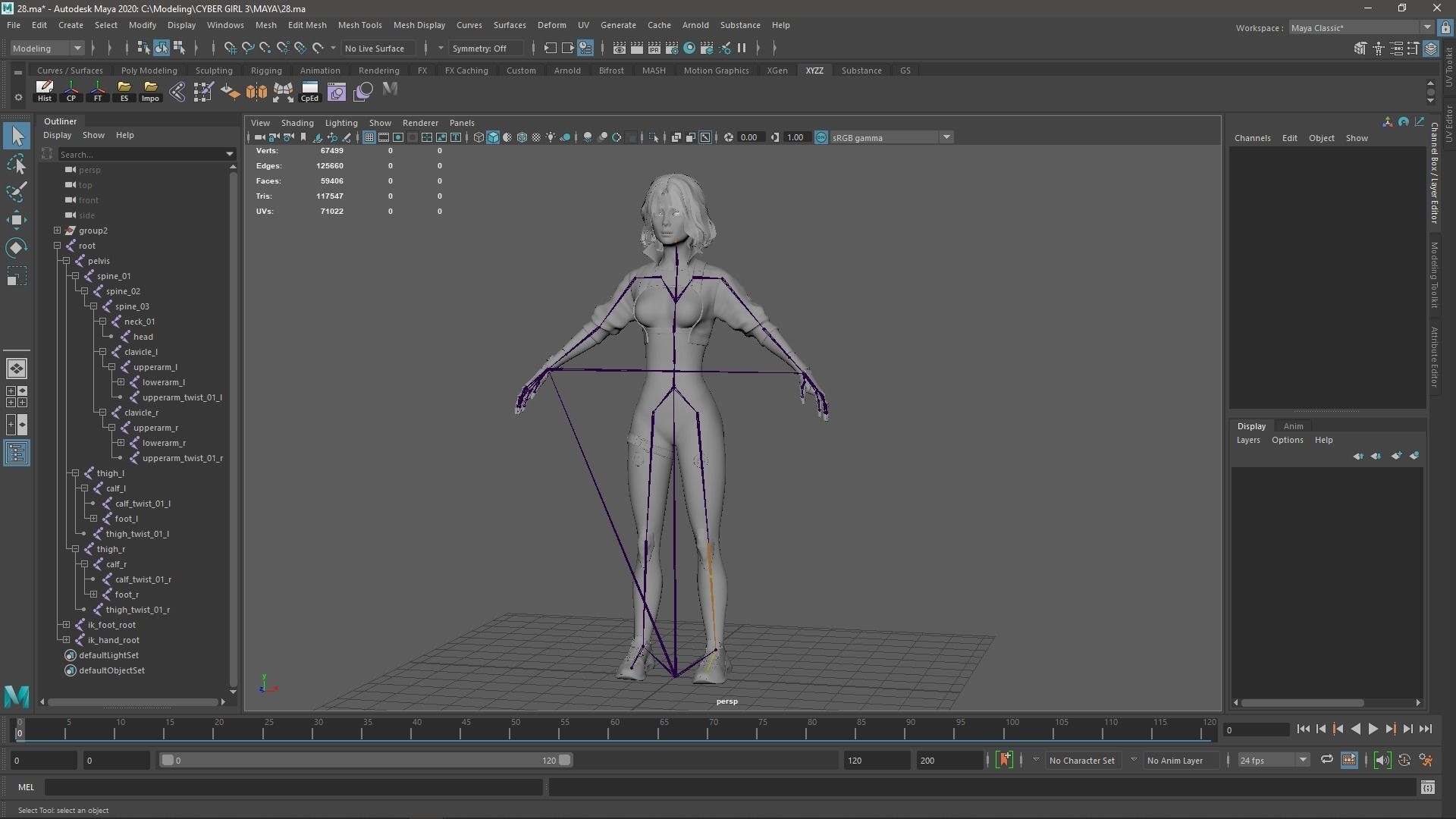Viewport: 1456px width, 819px height.
Task: Activate the Lasso Select tool
Action: [x=17, y=164]
